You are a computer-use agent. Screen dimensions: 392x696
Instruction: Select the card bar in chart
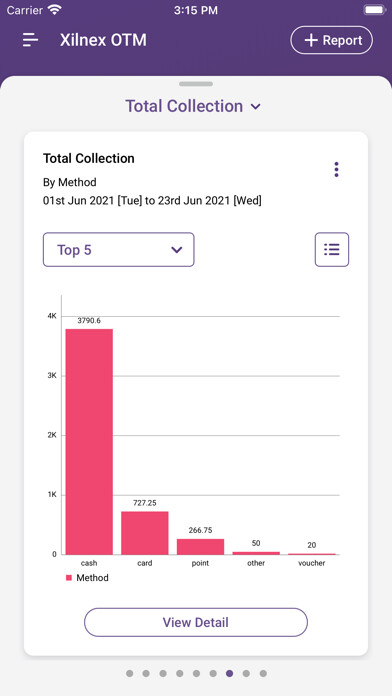(145, 533)
